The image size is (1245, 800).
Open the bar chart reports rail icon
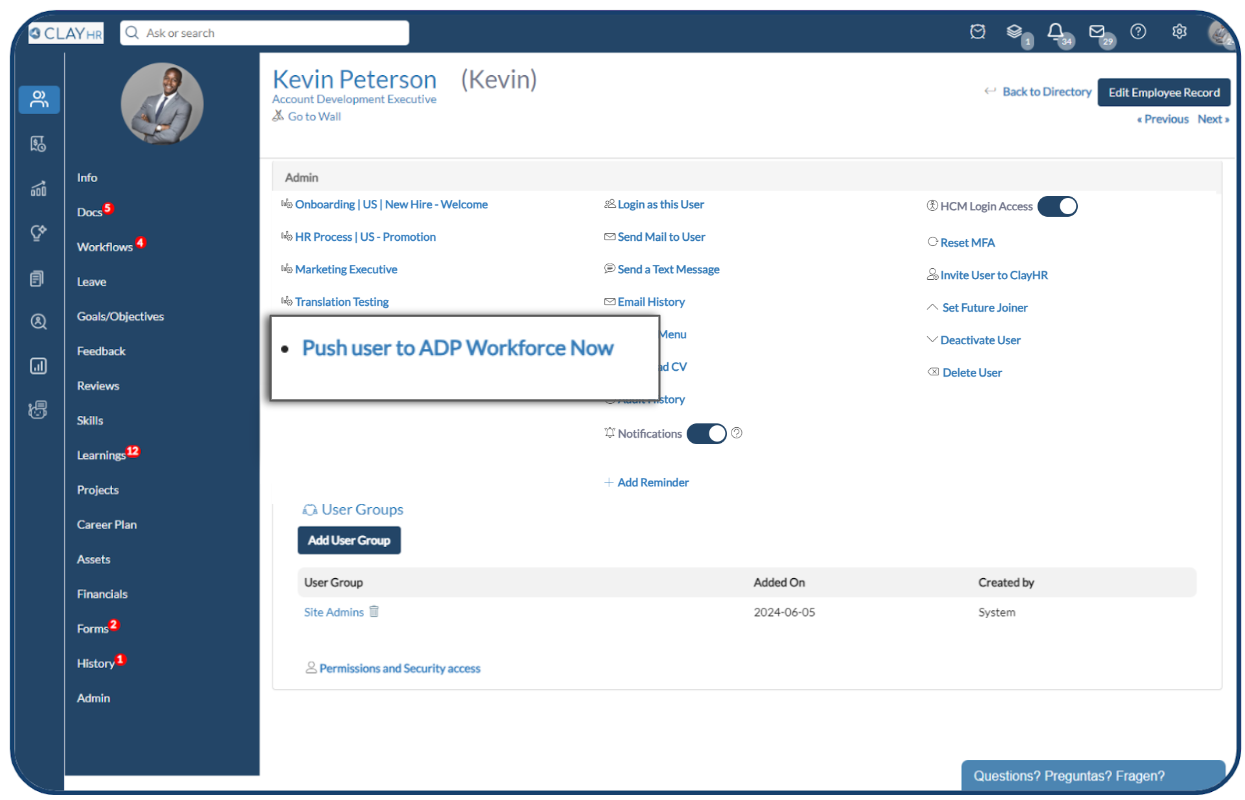pyautogui.click(x=38, y=366)
